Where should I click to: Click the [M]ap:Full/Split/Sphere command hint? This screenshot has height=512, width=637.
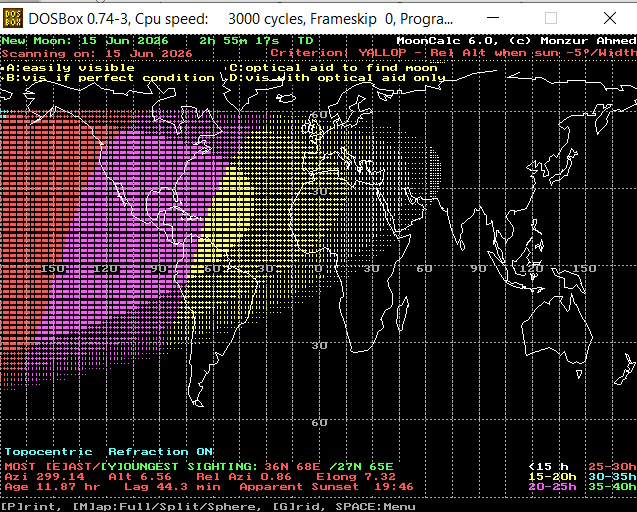pos(167,507)
